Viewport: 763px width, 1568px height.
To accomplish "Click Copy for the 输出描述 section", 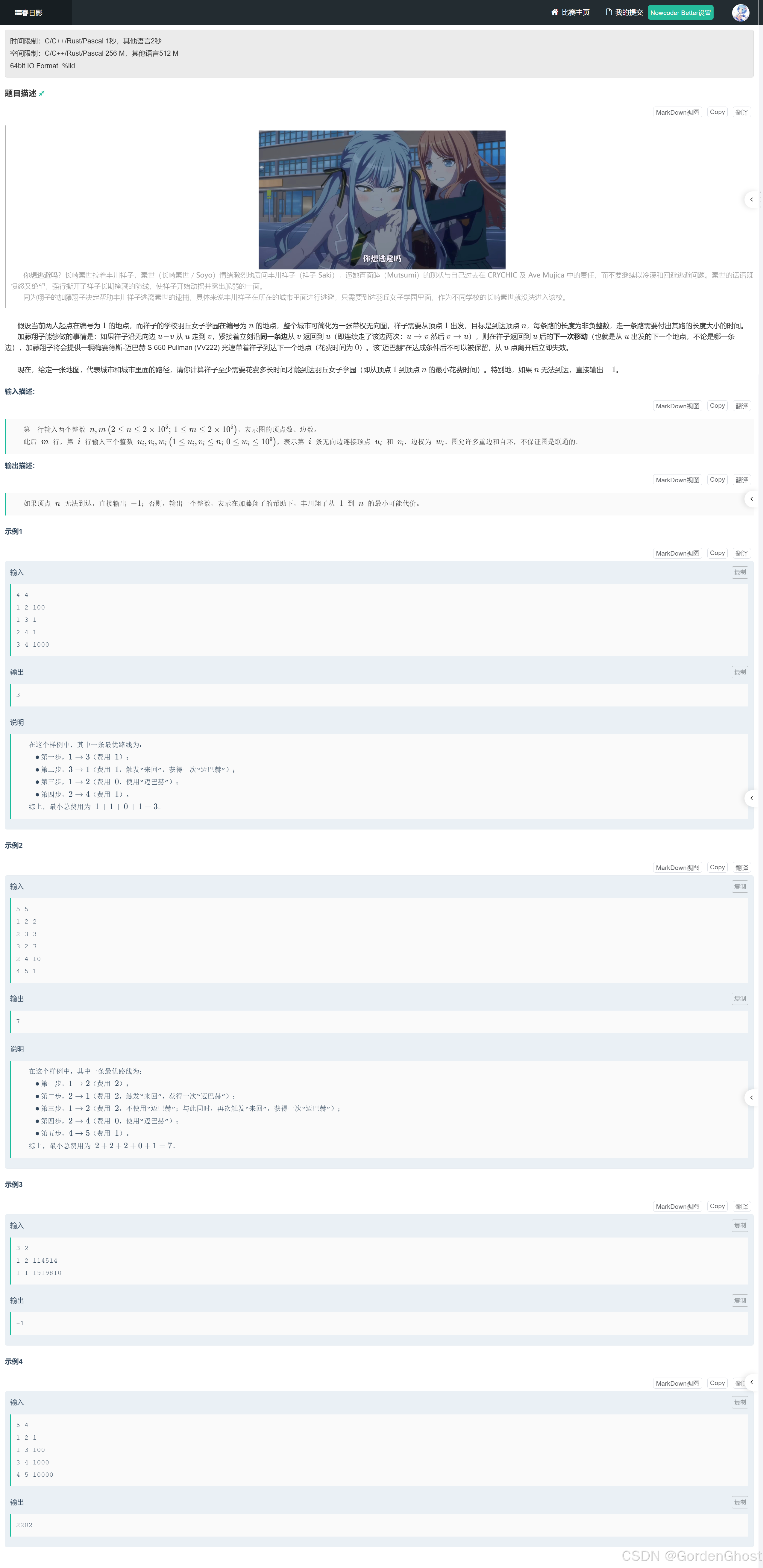I will click(718, 480).
